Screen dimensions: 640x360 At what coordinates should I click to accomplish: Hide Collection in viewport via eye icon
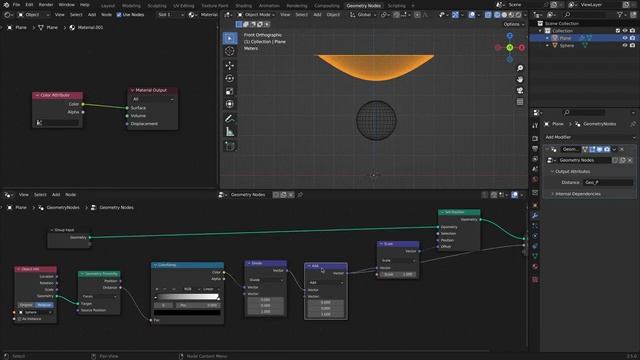(x=625, y=31)
